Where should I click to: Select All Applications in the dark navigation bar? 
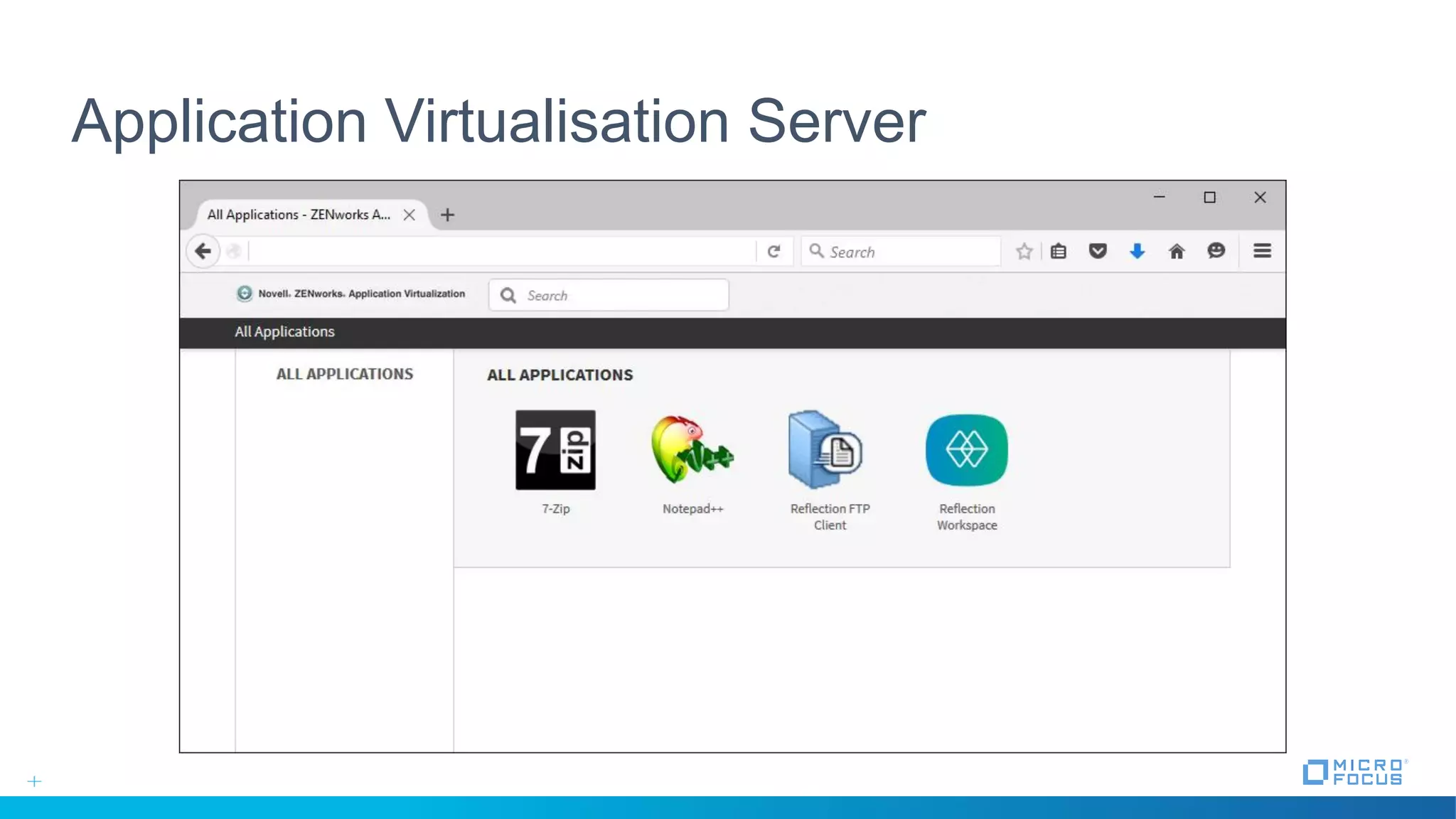pyautogui.click(x=284, y=332)
